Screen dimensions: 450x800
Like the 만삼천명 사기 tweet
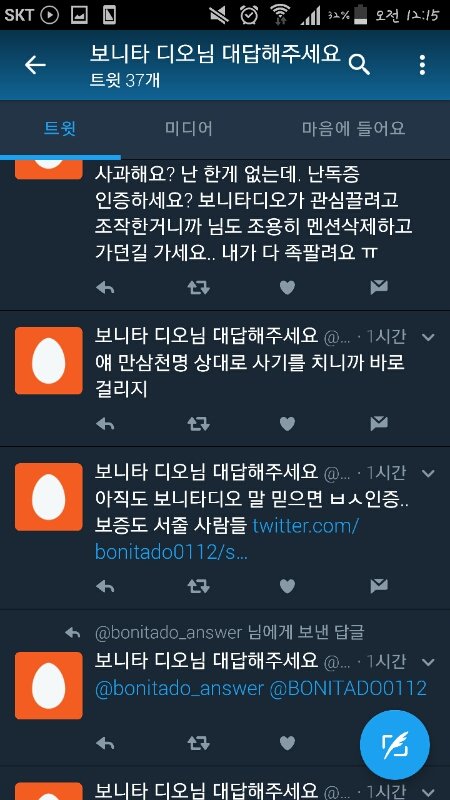tap(287, 423)
